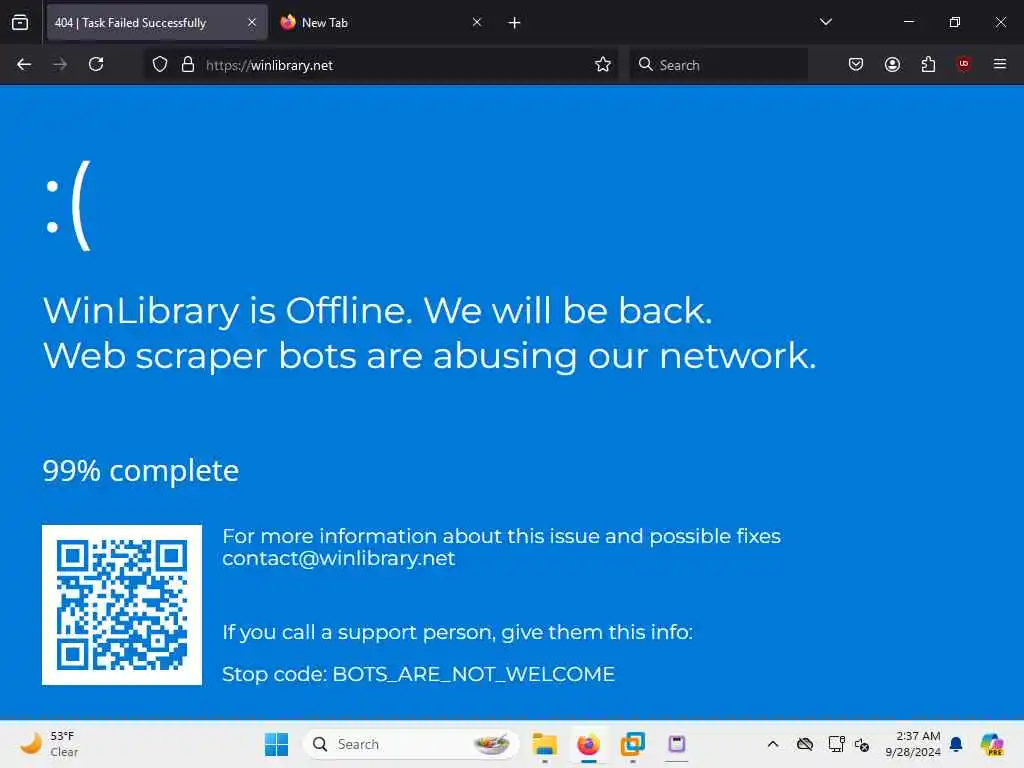Click contact@winlibrary.net email text

point(338,558)
